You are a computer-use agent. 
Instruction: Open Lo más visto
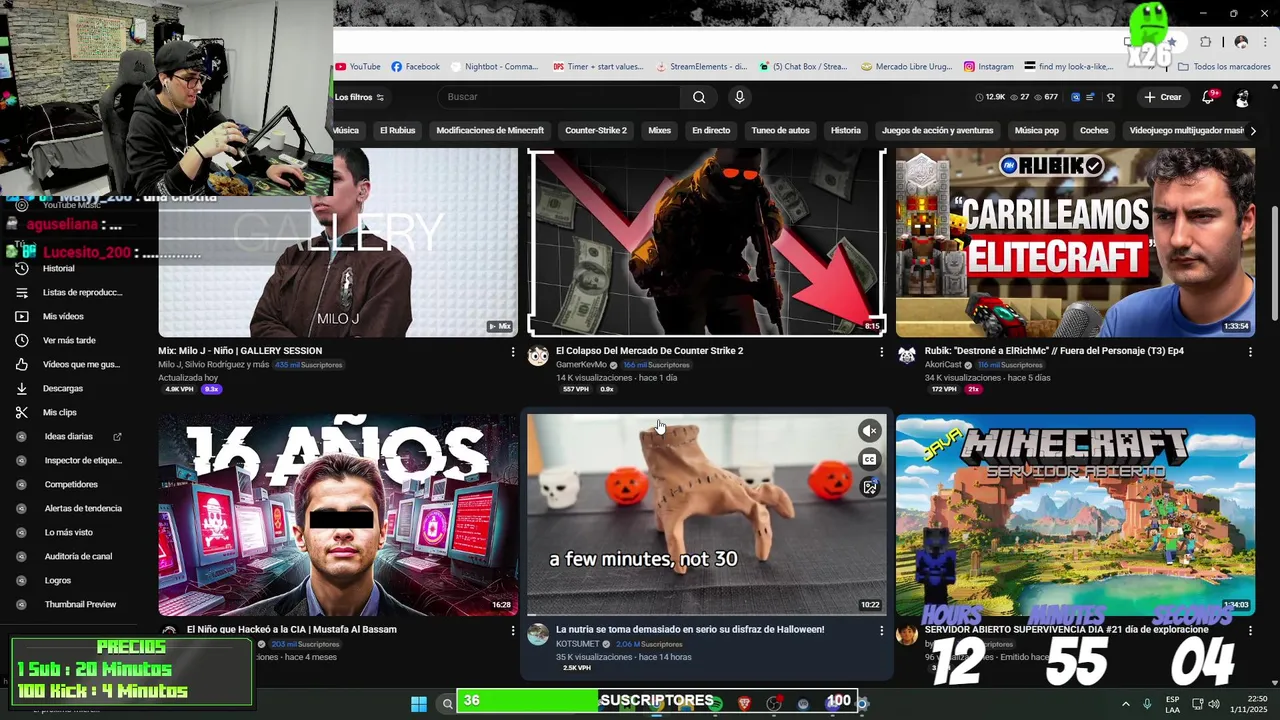(68, 532)
